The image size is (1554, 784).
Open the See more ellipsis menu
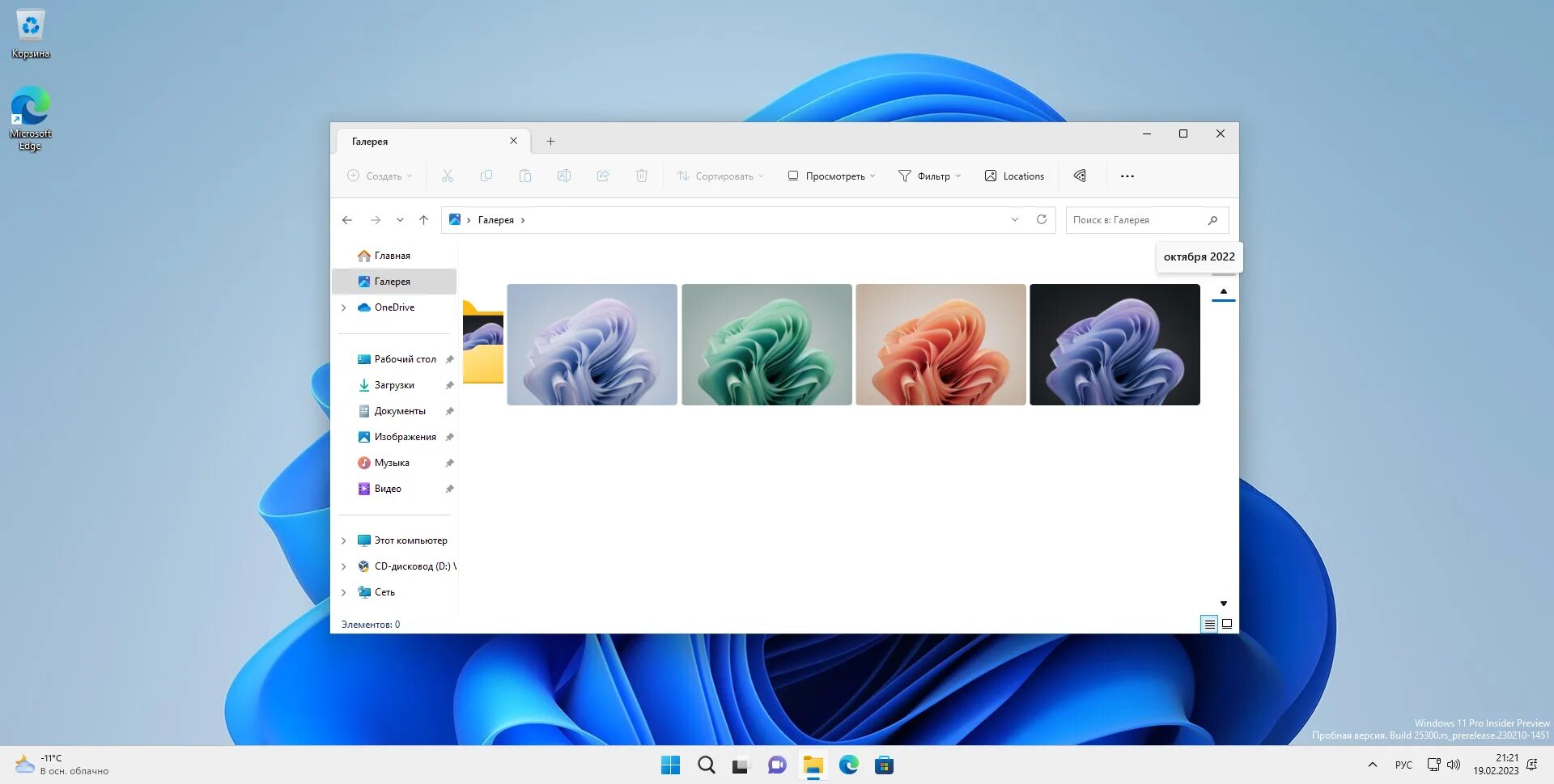1127,176
